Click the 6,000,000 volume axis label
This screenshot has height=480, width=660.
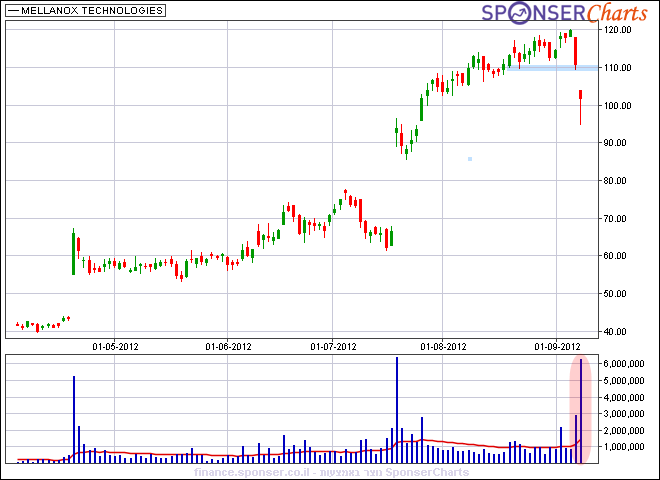pos(624,364)
